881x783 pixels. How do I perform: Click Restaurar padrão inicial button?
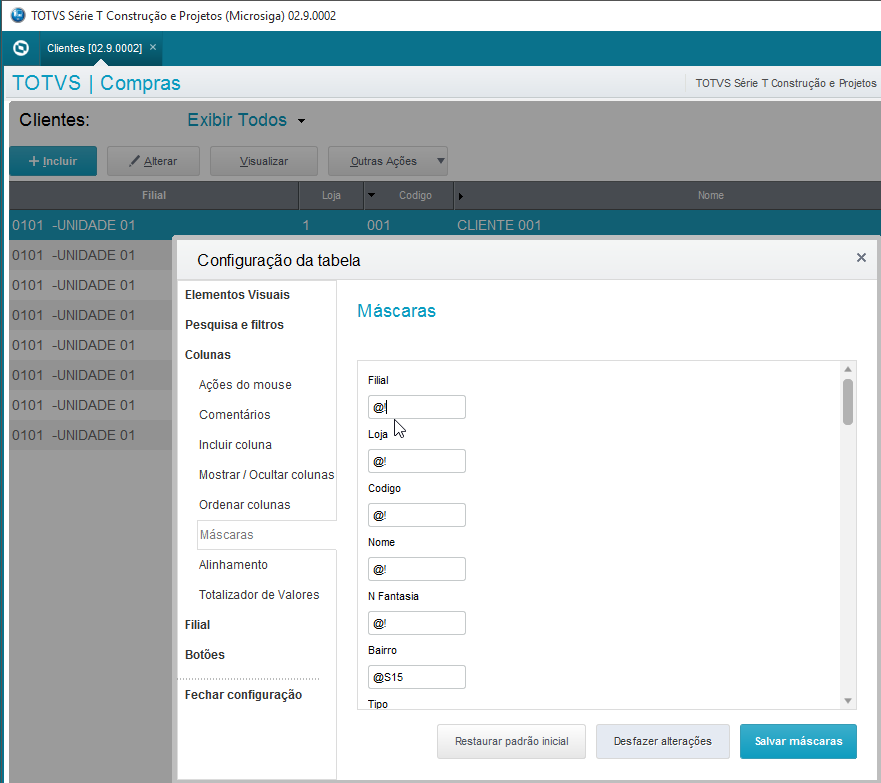(511, 741)
